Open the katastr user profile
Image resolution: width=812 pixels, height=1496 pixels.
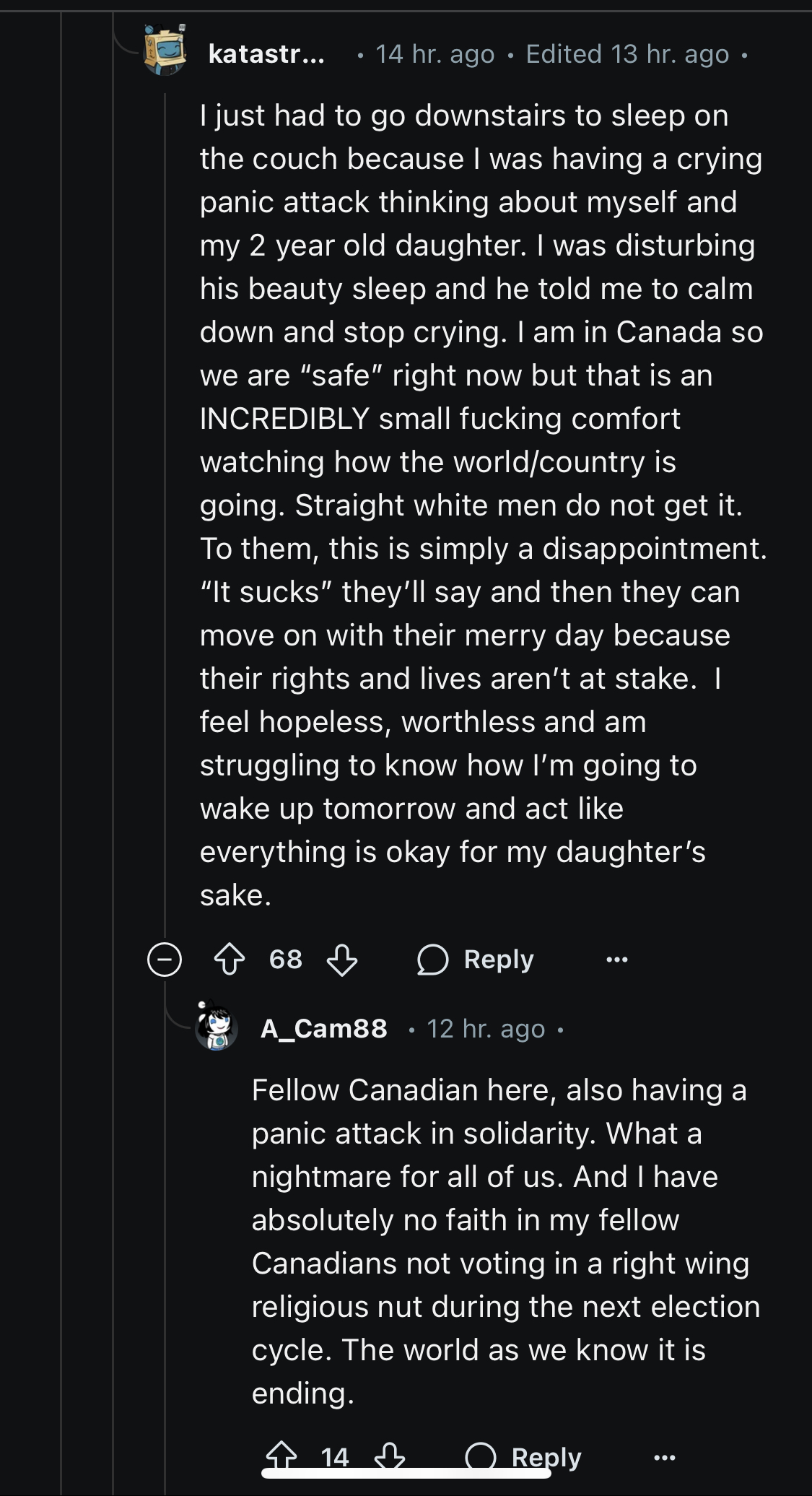[266, 54]
